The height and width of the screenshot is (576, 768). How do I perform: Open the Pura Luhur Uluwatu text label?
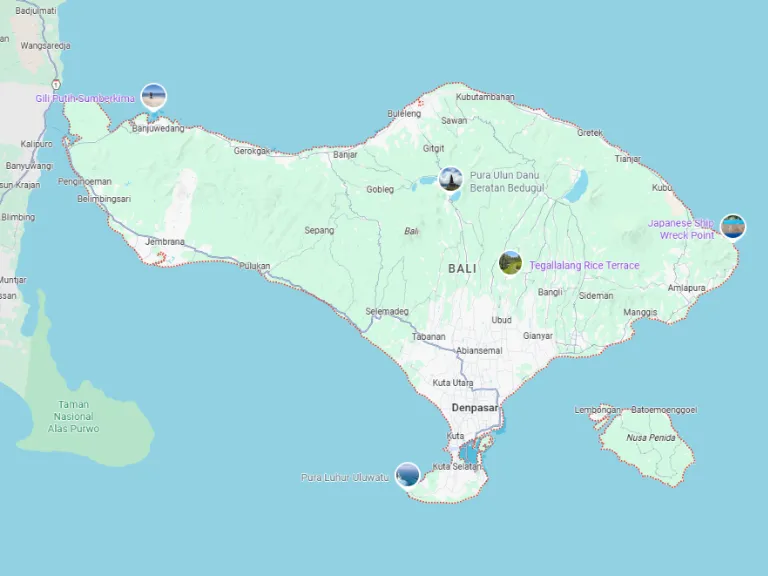point(344,478)
